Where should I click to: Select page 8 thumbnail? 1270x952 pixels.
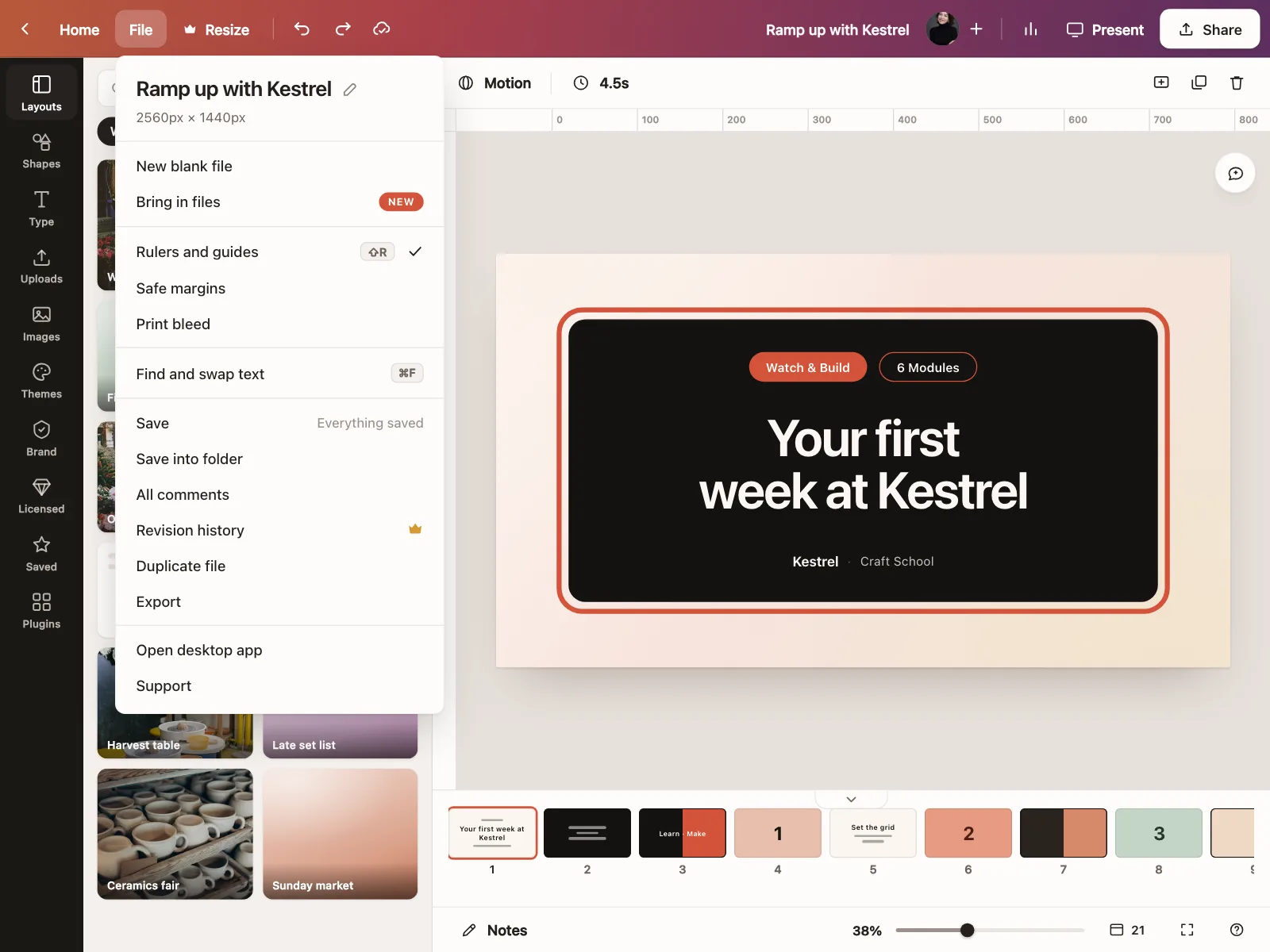click(x=1159, y=833)
